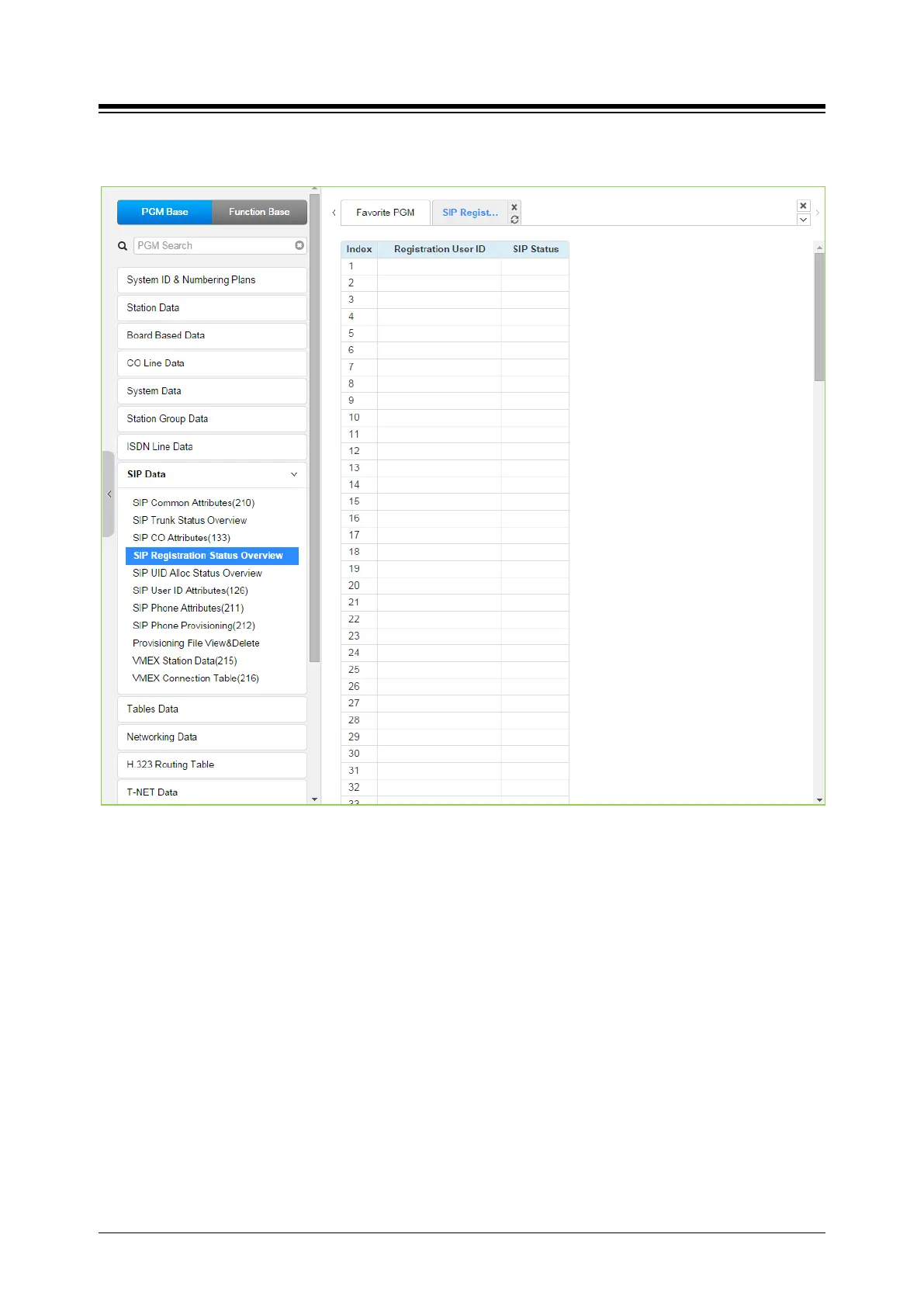Select table row with index 1
The image size is (924, 1307).
pos(455,266)
